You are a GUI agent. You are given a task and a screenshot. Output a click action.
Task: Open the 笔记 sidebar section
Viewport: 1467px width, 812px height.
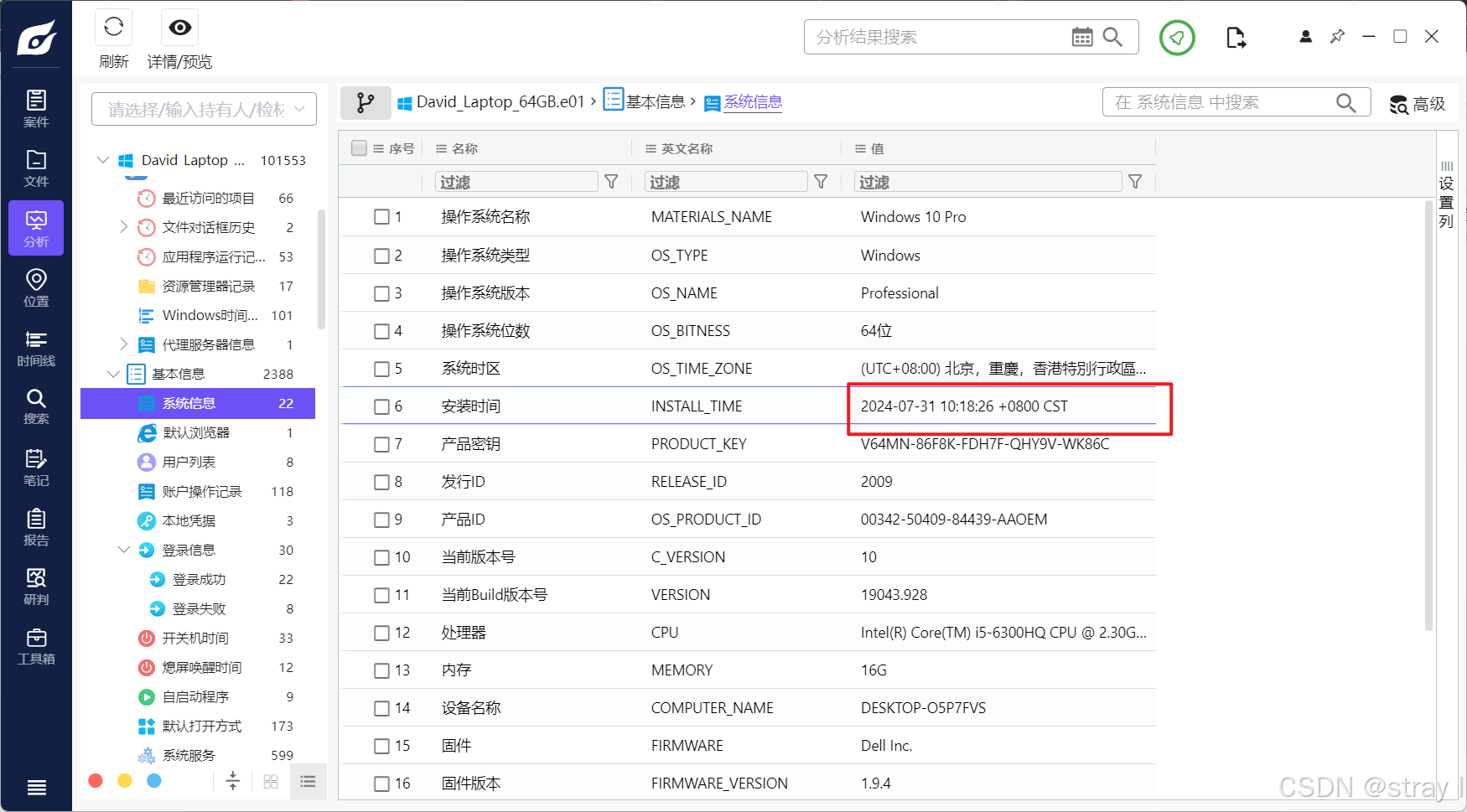tap(36, 468)
